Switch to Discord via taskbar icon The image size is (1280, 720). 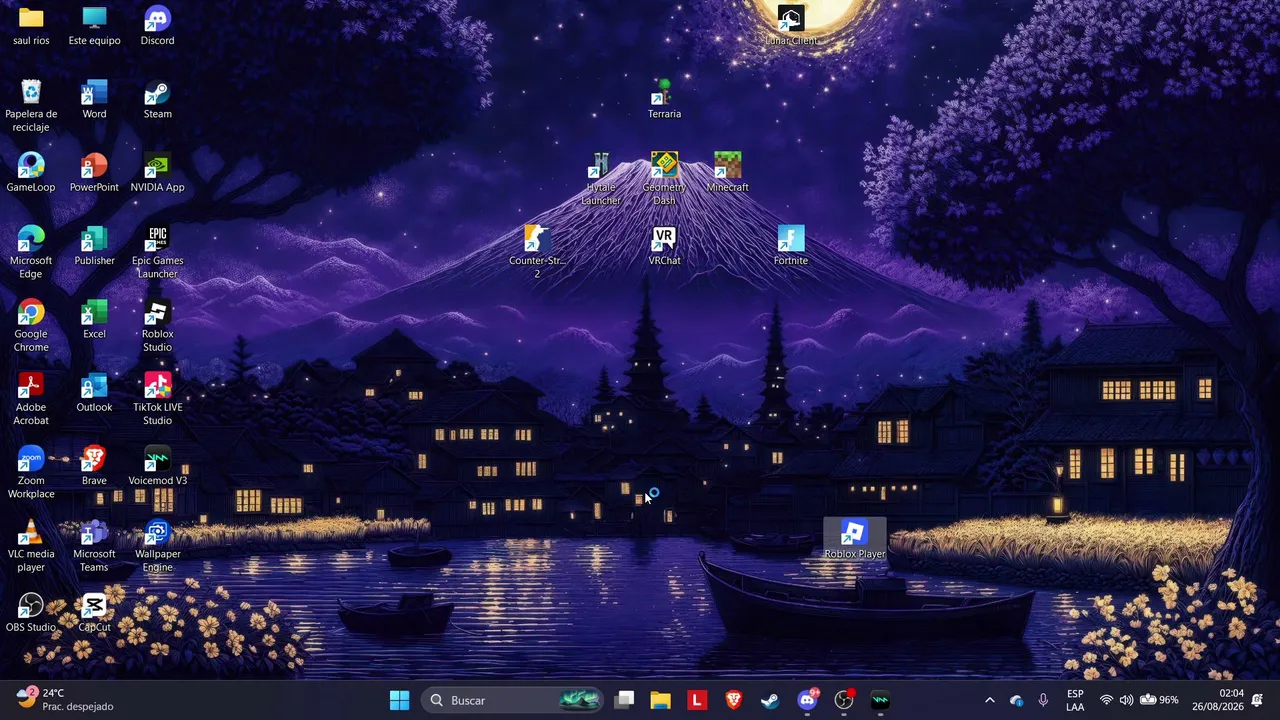(x=807, y=700)
